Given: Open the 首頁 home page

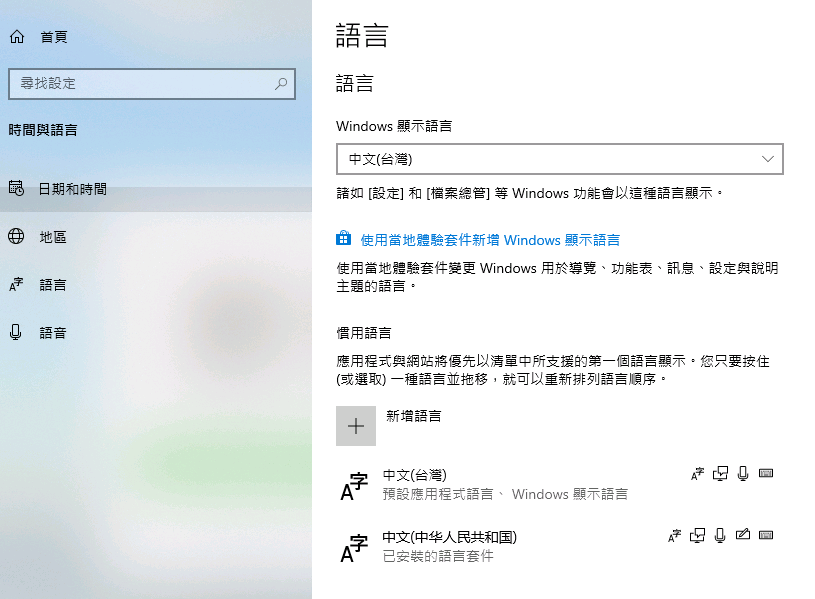Looking at the screenshot, I should pos(54,37).
